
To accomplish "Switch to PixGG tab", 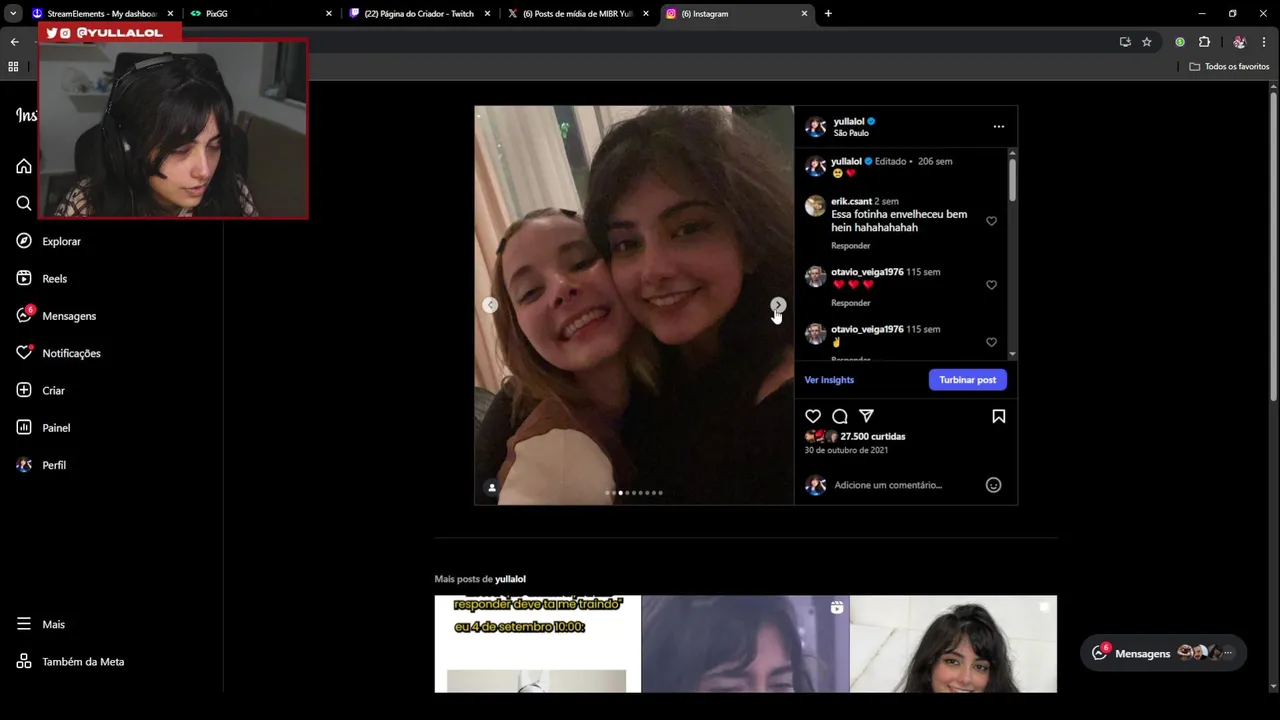I will (260, 14).
